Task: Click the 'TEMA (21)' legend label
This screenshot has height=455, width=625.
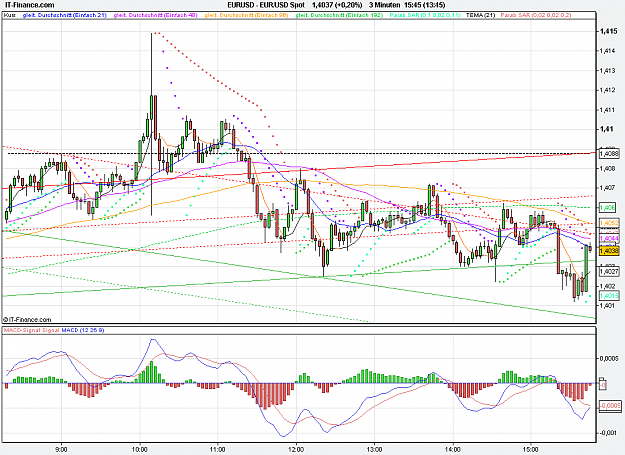Action: click(x=480, y=15)
